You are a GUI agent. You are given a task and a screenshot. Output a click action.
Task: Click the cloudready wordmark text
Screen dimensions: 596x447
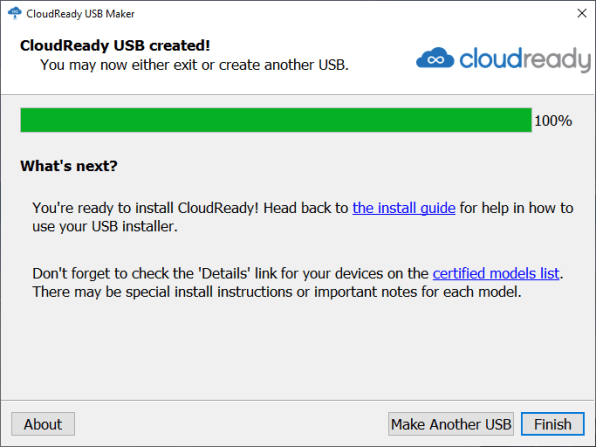(x=525, y=60)
